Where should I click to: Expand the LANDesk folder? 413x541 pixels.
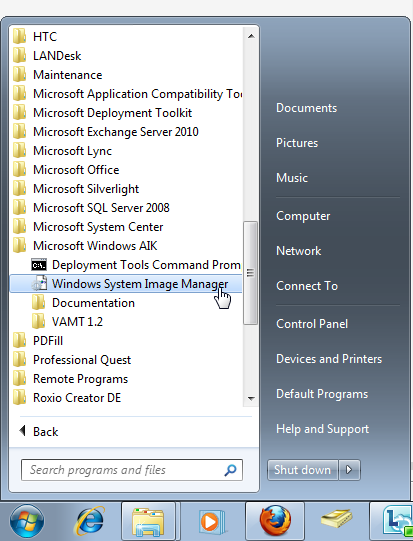pyautogui.click(x=126, y=56)
